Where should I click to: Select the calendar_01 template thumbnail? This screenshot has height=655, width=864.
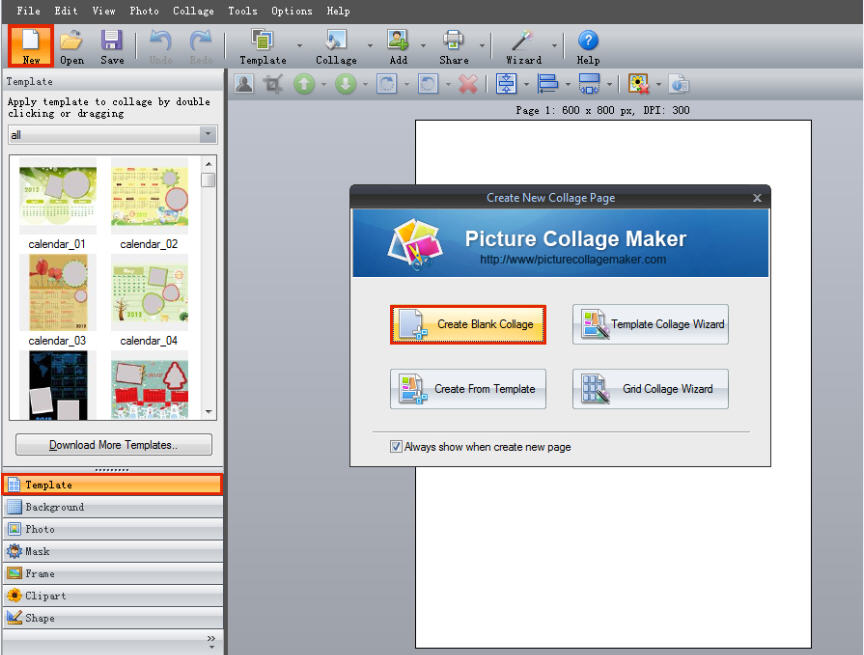tap(58, 200)
